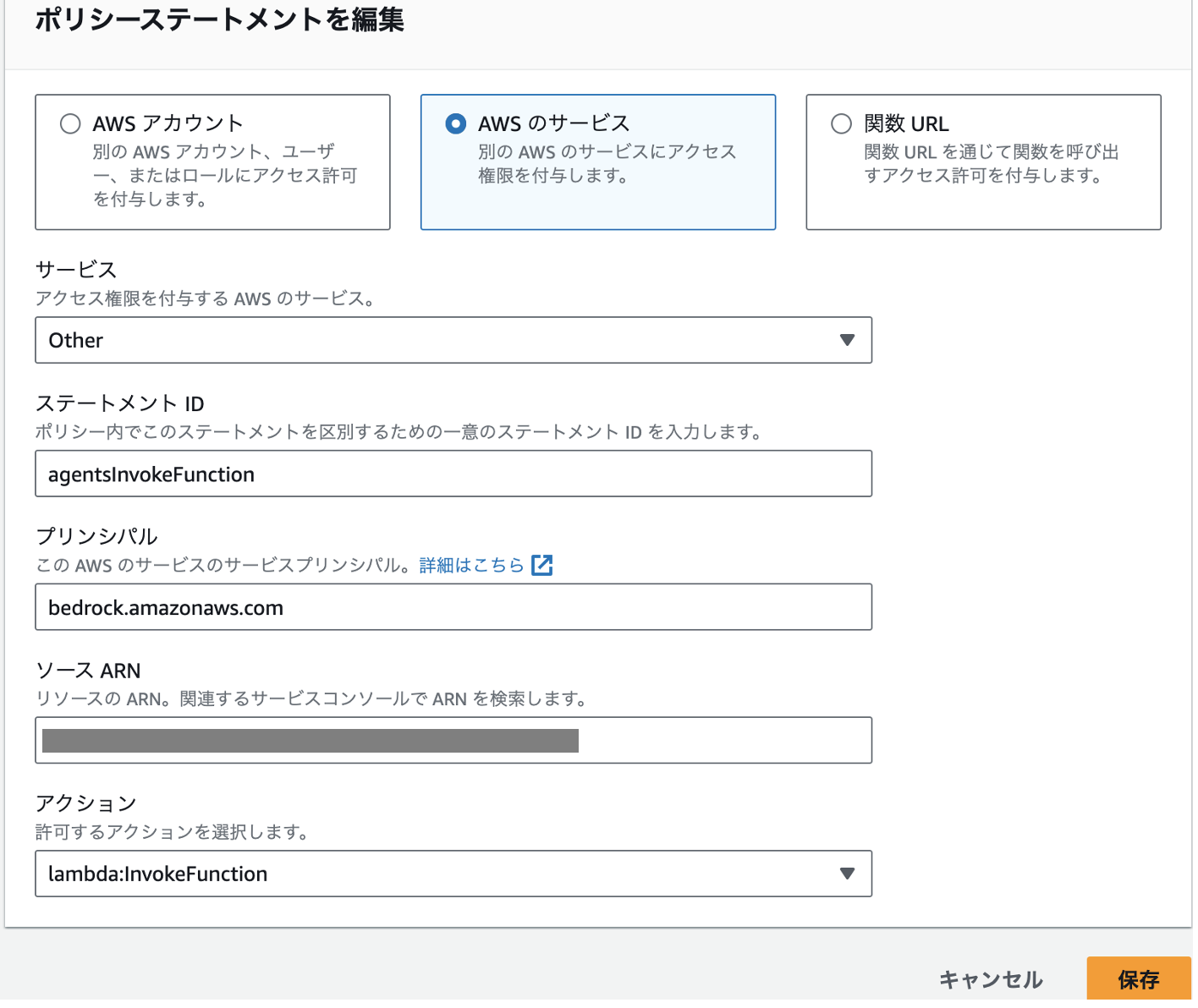The height and width of the screenshot is (1008, 1198).
Task: Click the 詳細はこちら link
Action: coord(471,566)
